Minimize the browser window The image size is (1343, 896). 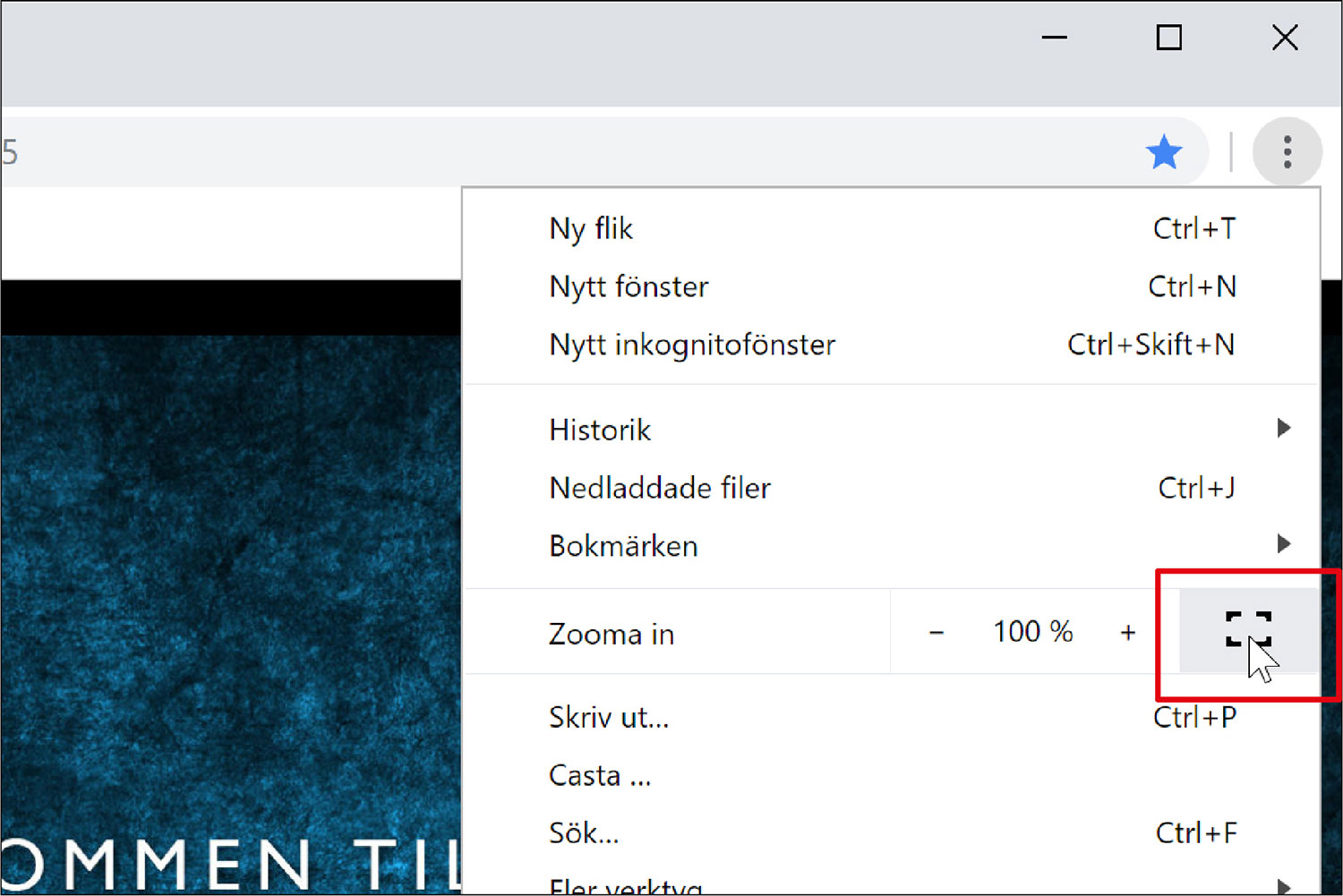click(x=1054, y=38)
